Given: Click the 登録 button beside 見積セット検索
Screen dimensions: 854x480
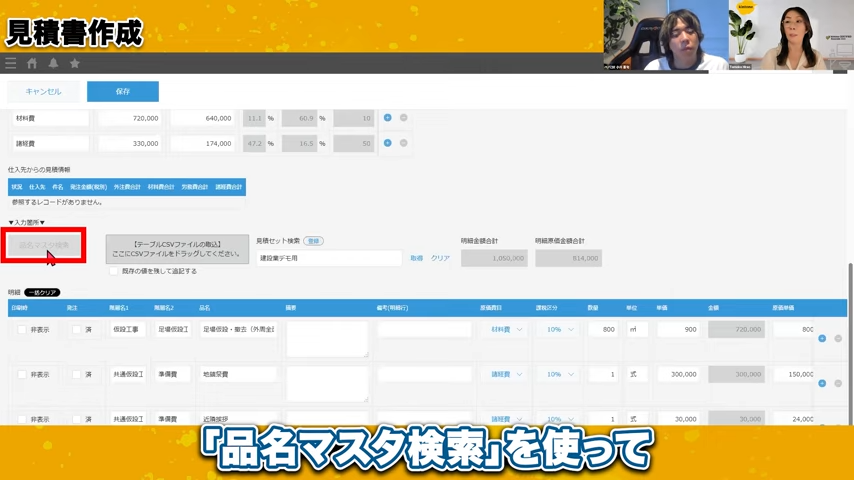Looking at the screenshot, I should click(313, 241).
